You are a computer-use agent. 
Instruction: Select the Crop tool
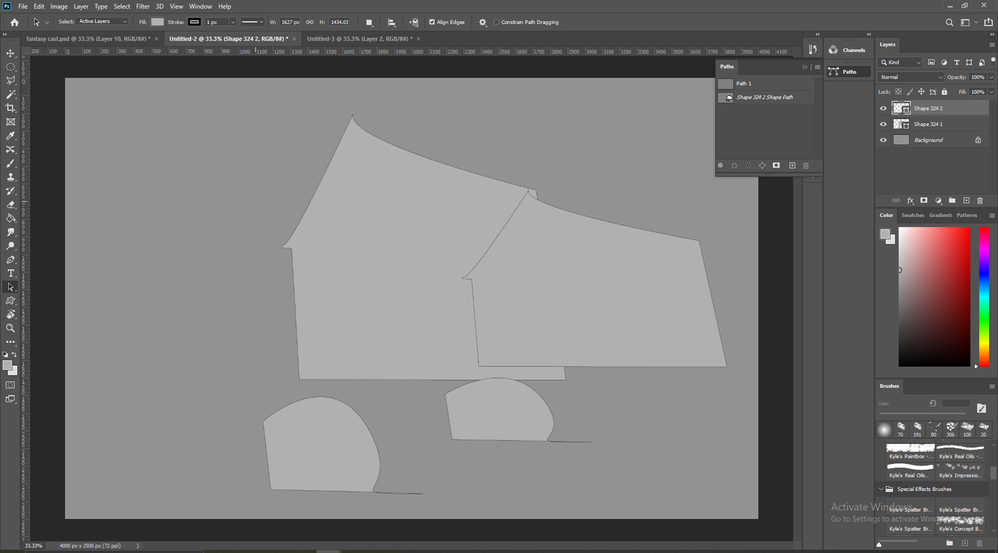[10, 108]
